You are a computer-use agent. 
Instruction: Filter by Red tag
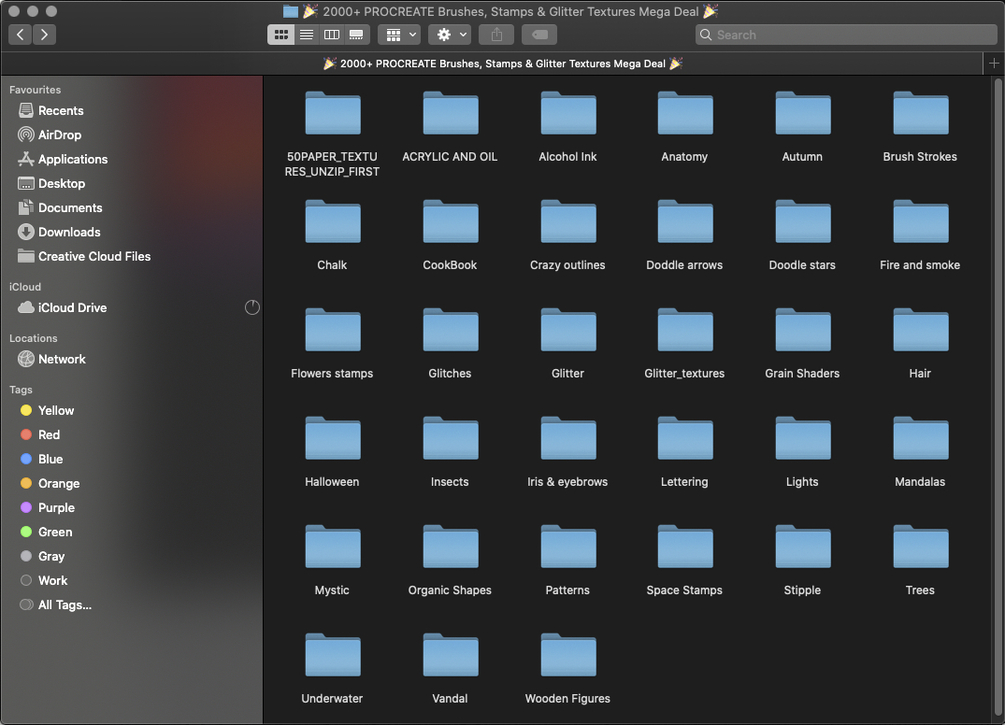click(40, 435)
